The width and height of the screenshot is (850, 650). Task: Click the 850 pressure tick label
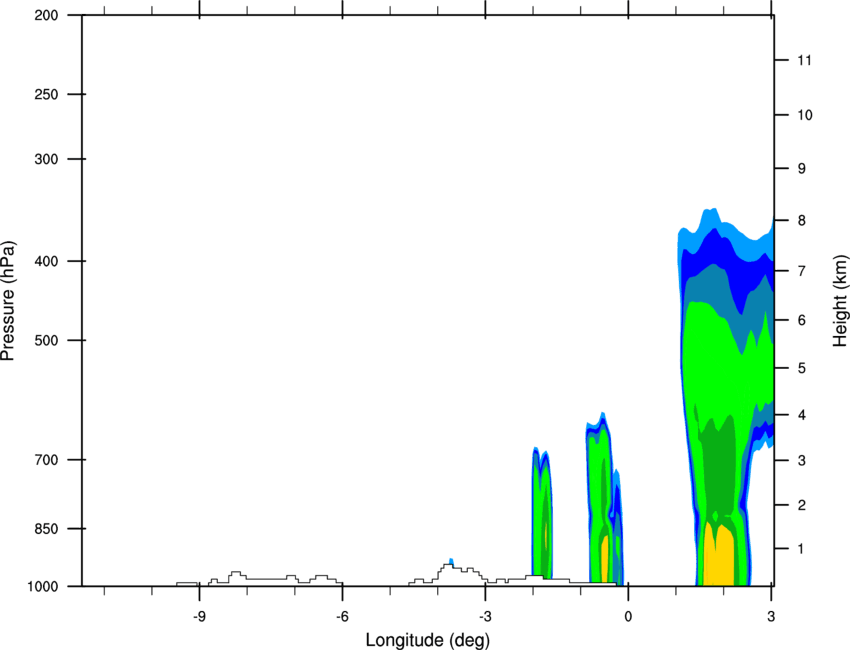47,529
